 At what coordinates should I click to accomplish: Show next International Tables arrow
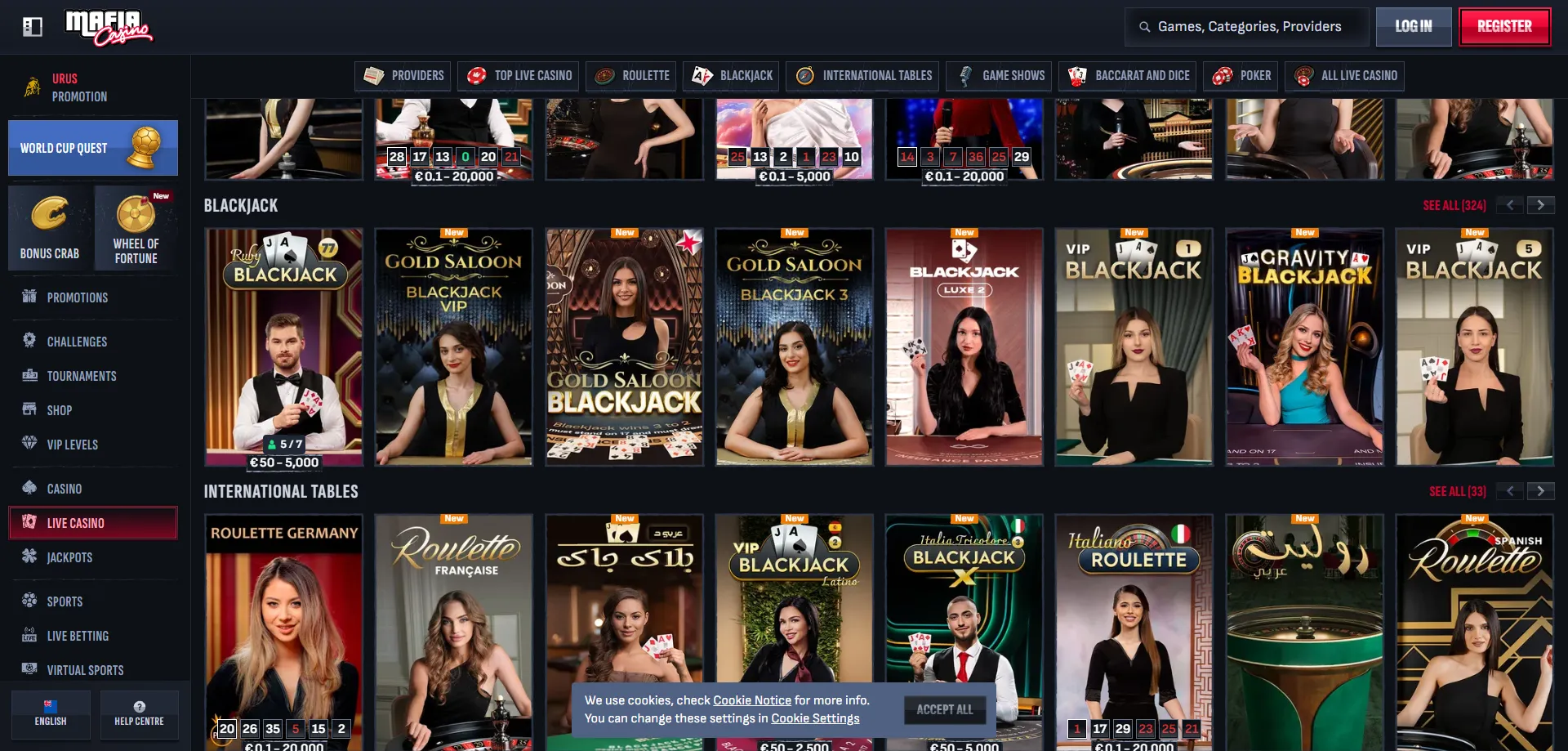coord(1540,491)
